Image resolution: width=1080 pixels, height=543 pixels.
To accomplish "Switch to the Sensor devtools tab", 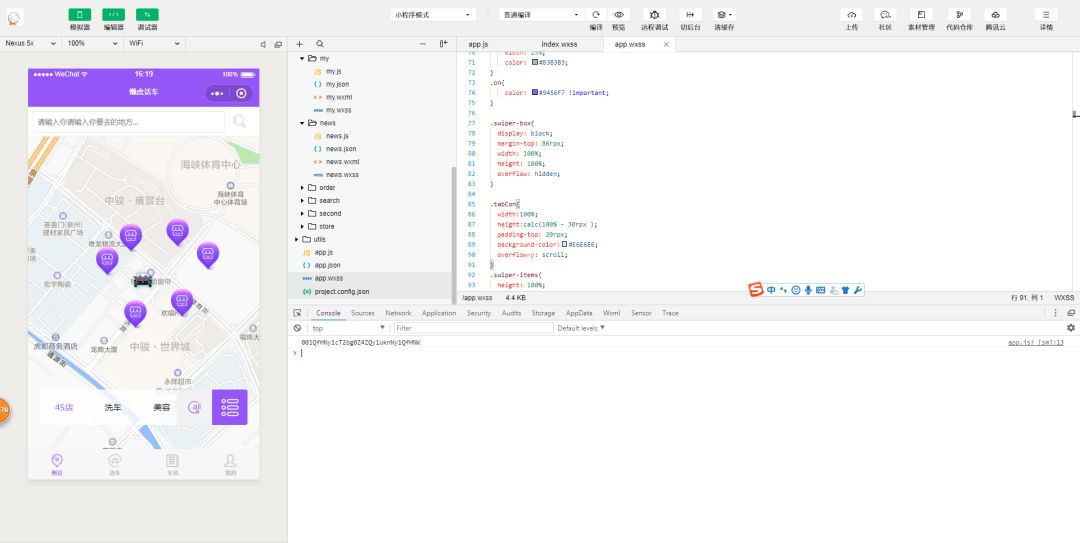I will click(x=641, y=313).
